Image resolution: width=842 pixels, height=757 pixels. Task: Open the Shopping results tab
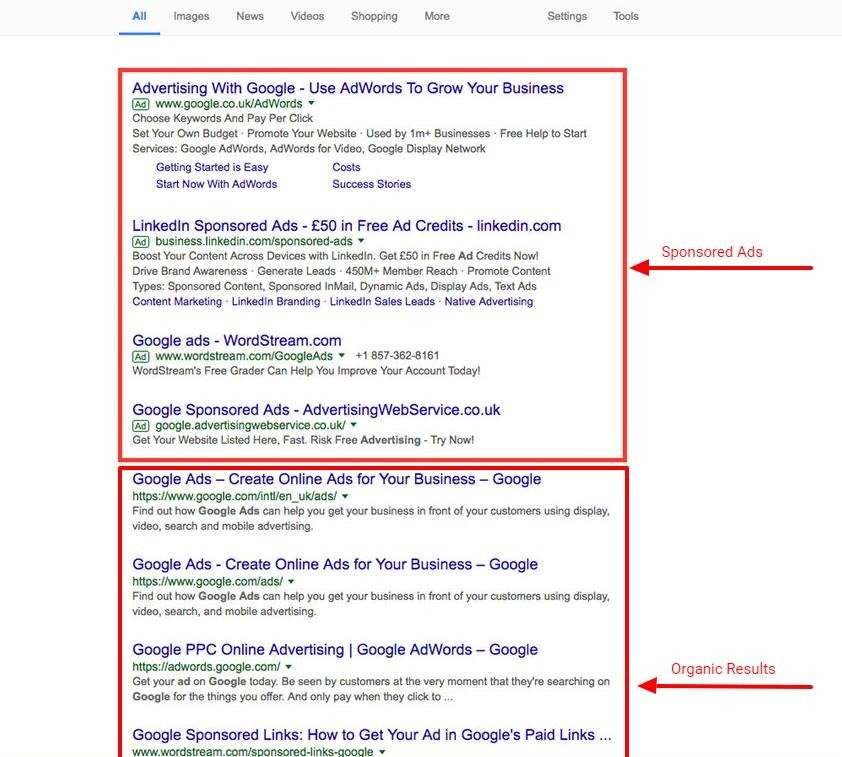pos(374,16)
